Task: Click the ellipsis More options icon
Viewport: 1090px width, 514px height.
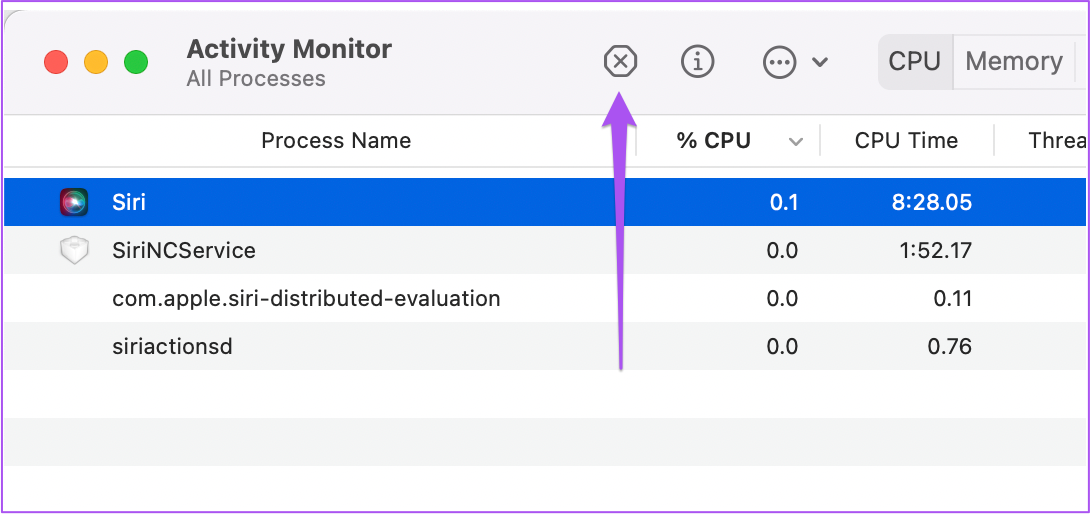Action: (778, 62)
